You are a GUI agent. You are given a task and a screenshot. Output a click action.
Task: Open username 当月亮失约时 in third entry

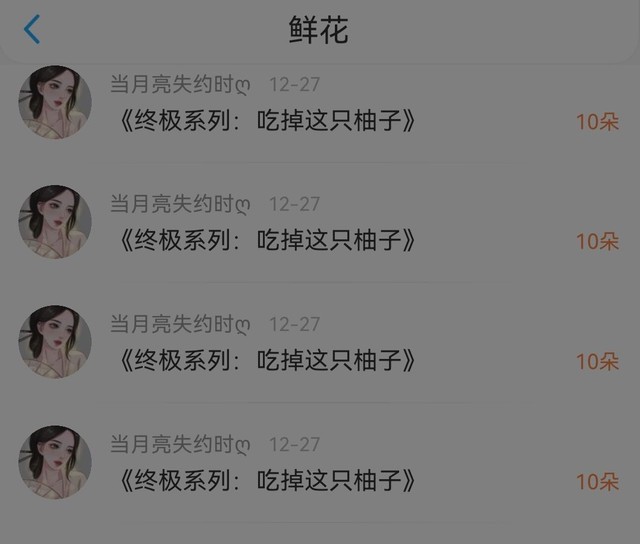coord(180,324)
